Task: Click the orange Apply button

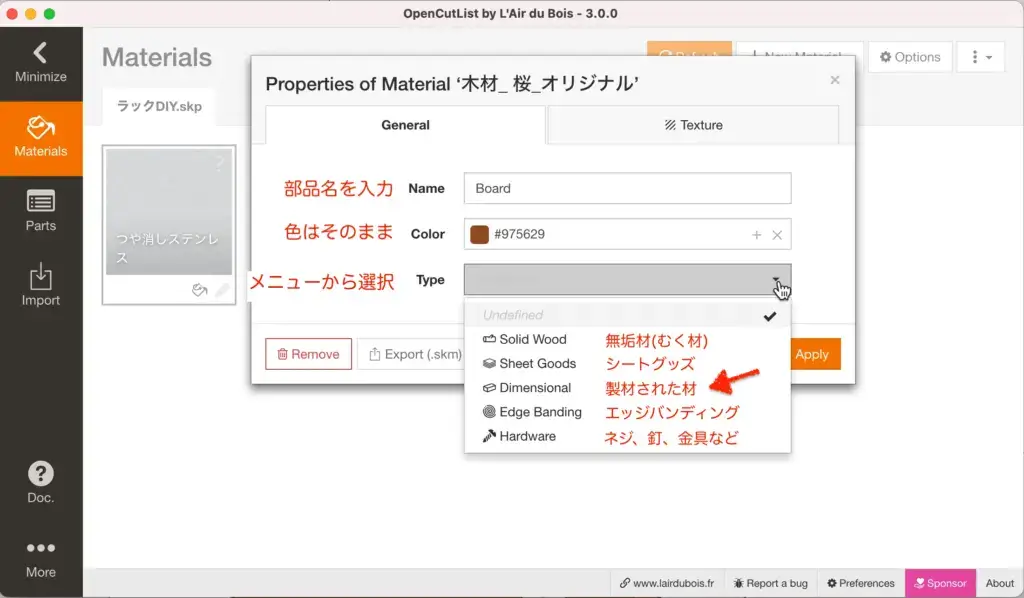Action: (814, 354)
